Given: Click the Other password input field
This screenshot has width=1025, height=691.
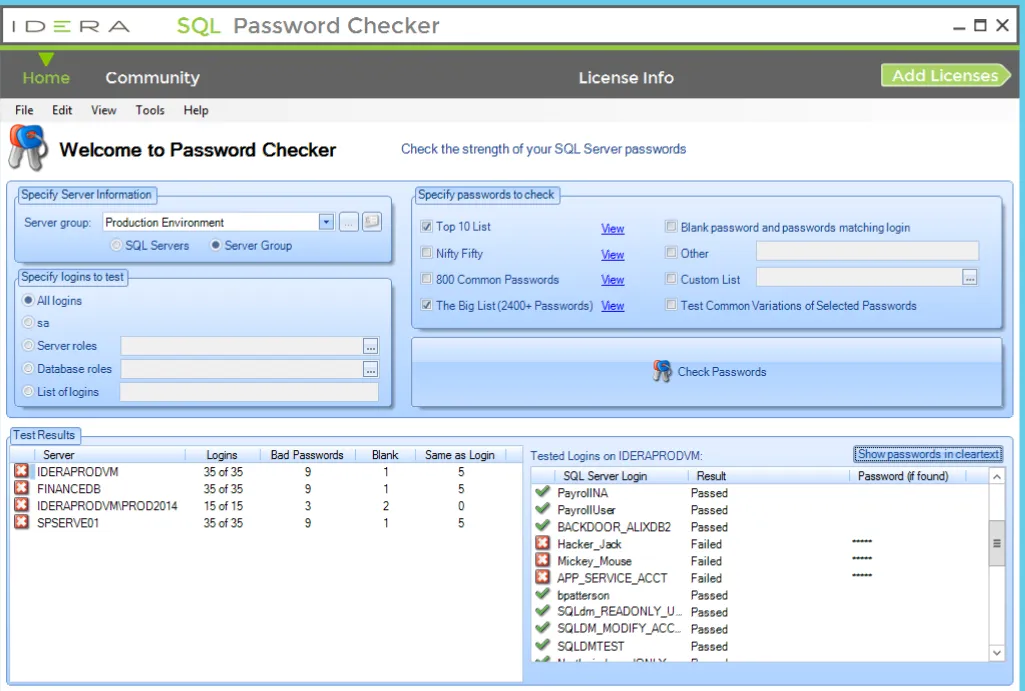Looking at the screenshot, I should [866, 253].
